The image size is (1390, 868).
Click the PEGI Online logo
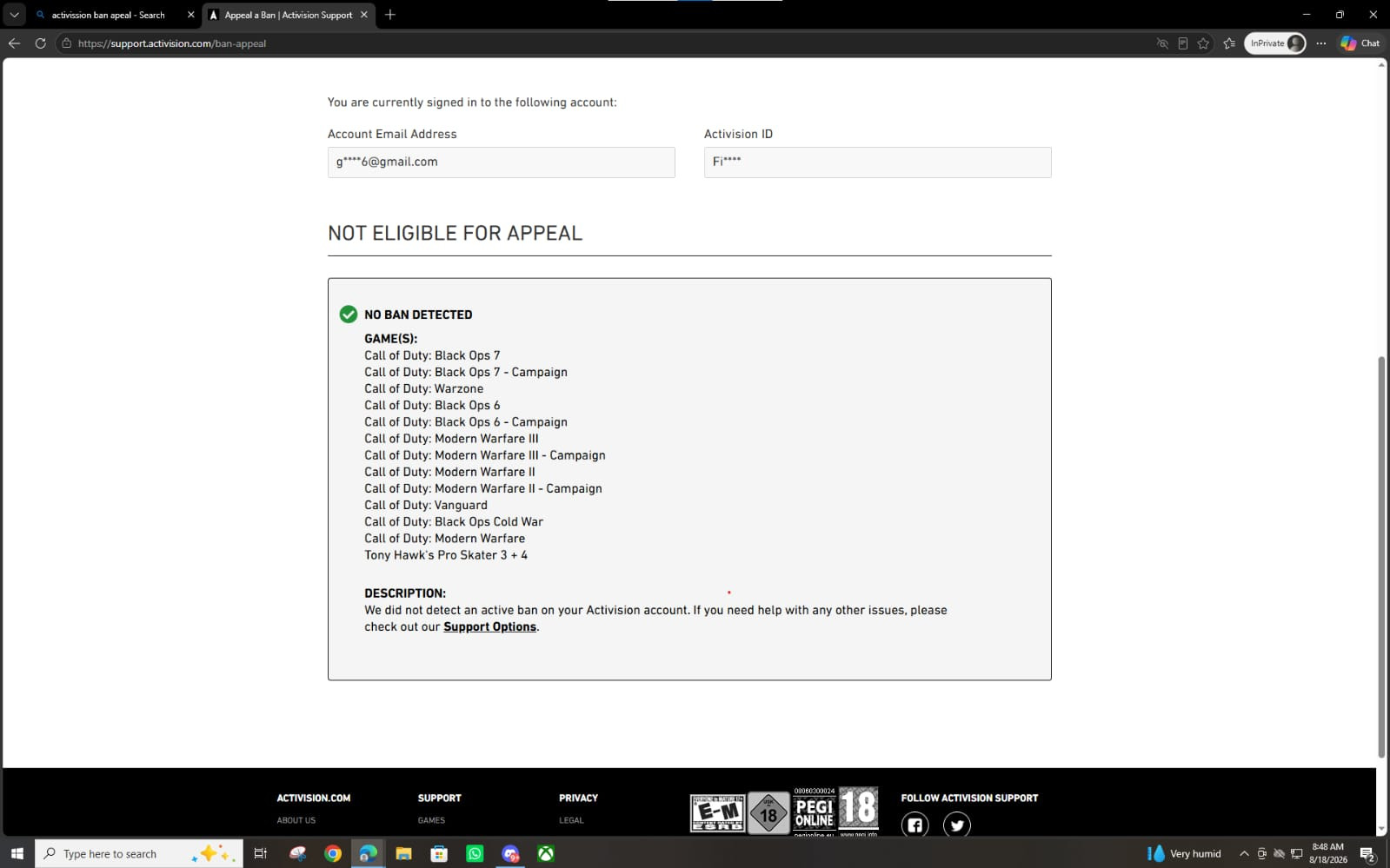click(815, 812)
